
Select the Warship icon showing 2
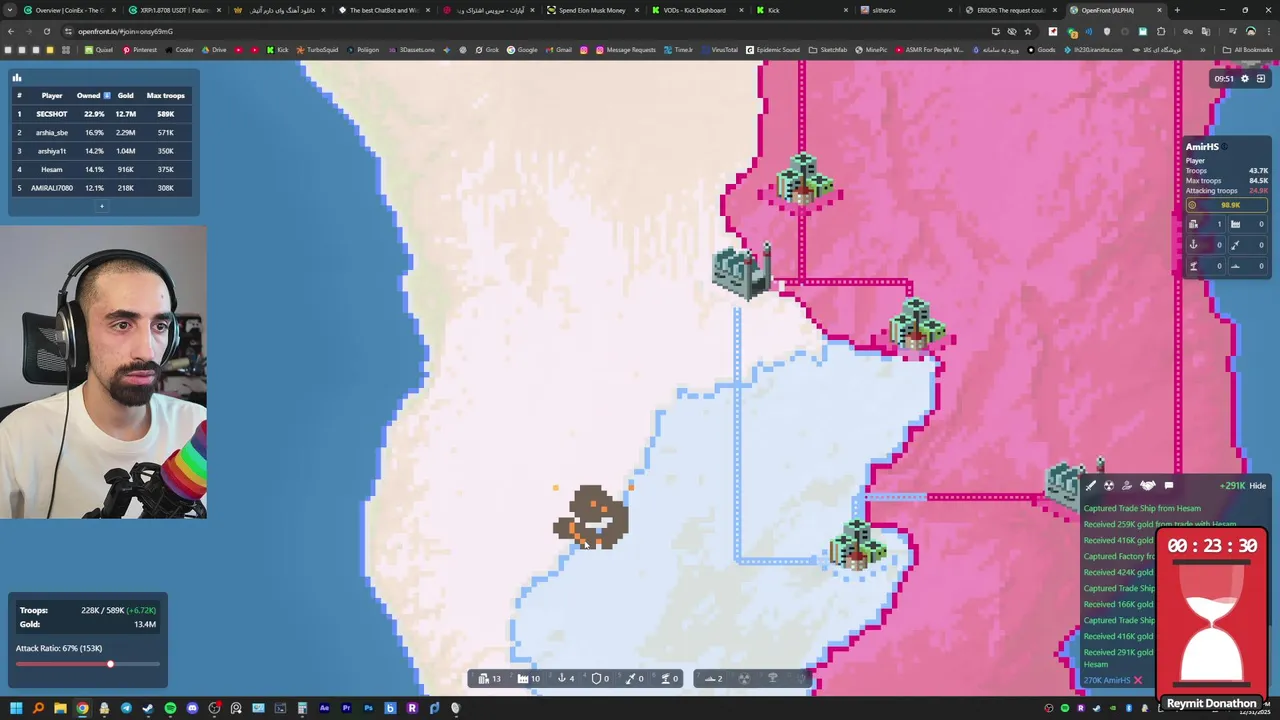[714, 678]
